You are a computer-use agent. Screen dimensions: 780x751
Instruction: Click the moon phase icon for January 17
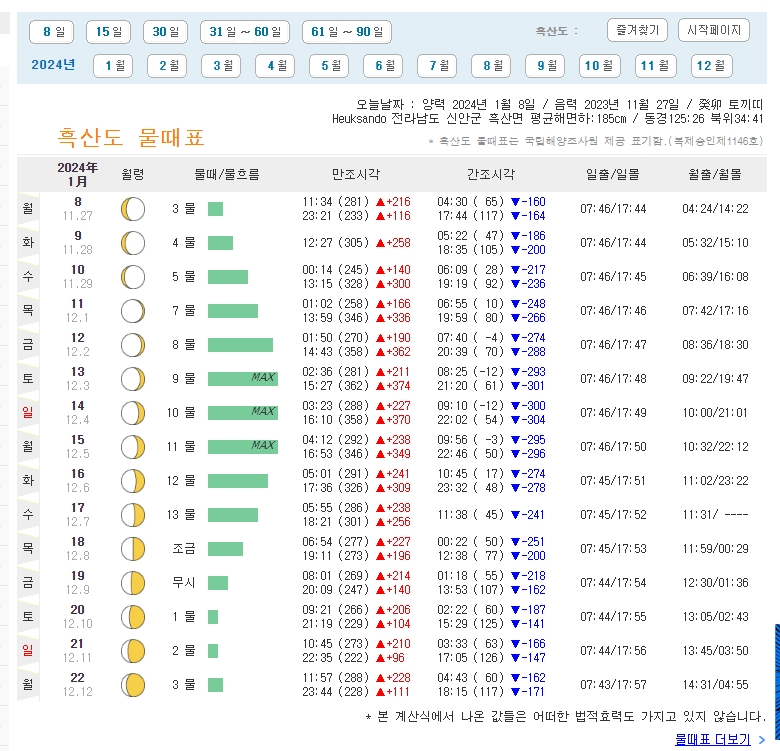tap(133, 515)
